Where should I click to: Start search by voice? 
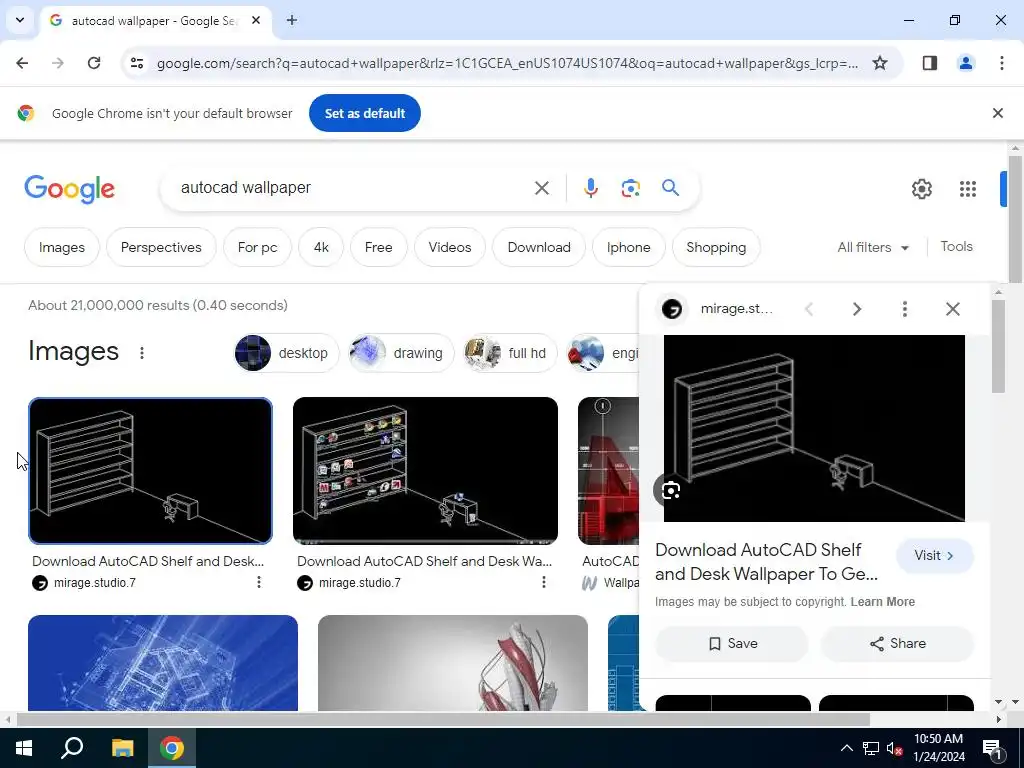[x=590, y=188]
